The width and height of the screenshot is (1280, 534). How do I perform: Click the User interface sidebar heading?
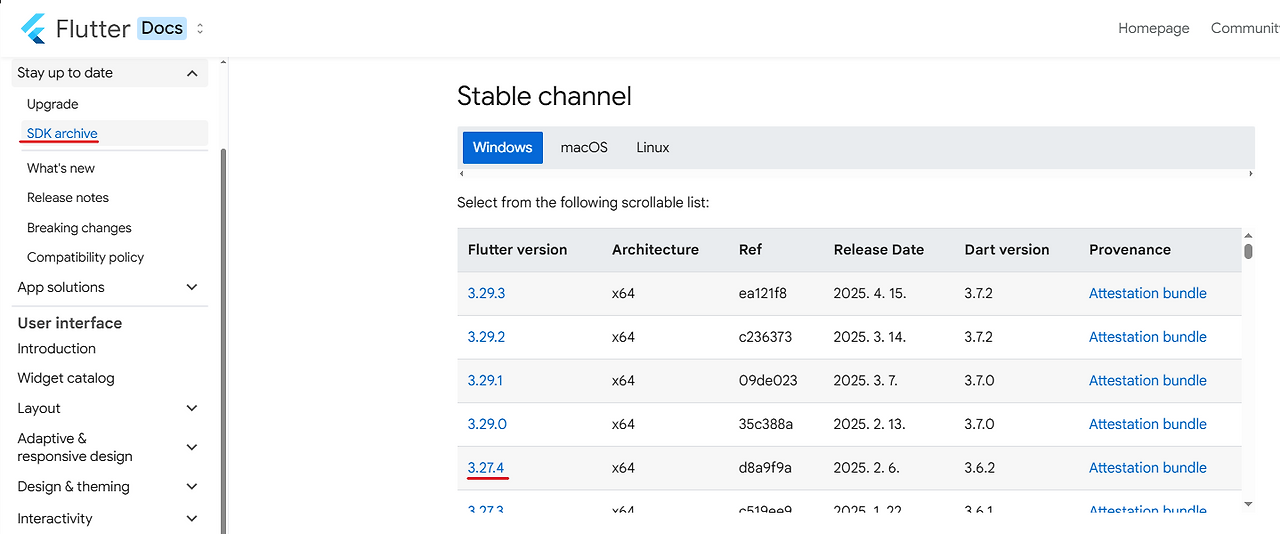70,323
